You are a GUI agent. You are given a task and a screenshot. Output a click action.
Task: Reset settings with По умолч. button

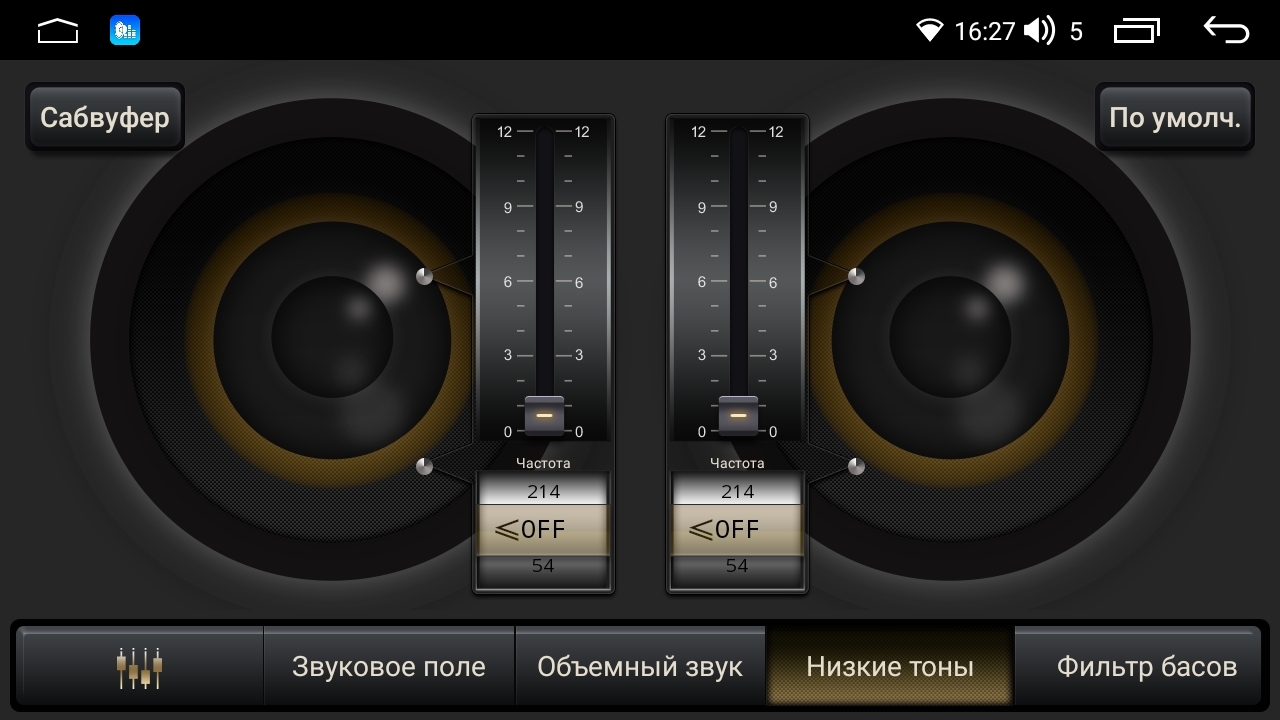pyautogui.click(x=1175, y=117)
